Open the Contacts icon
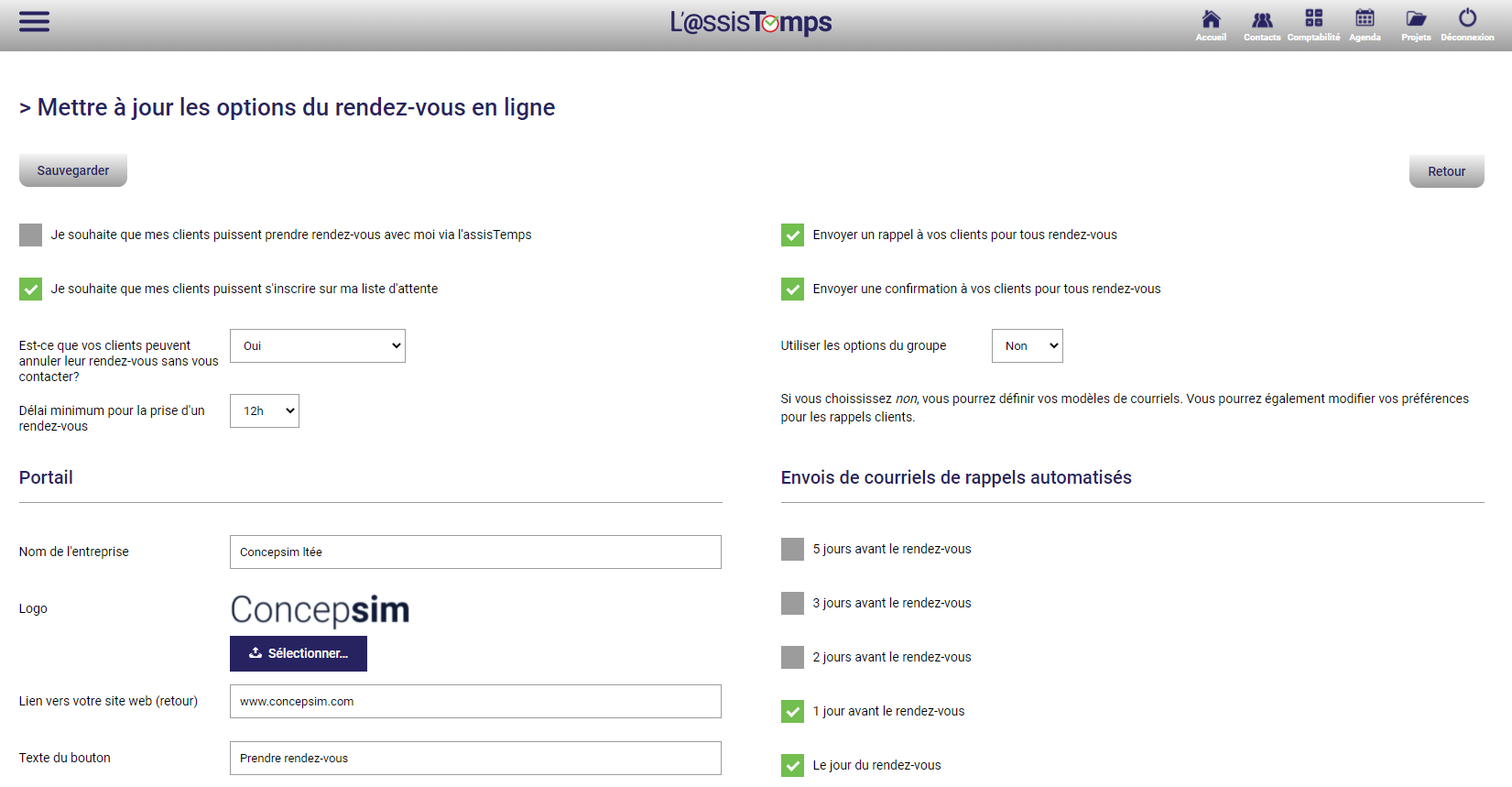1512x787 pixels. click(1262, 24)
